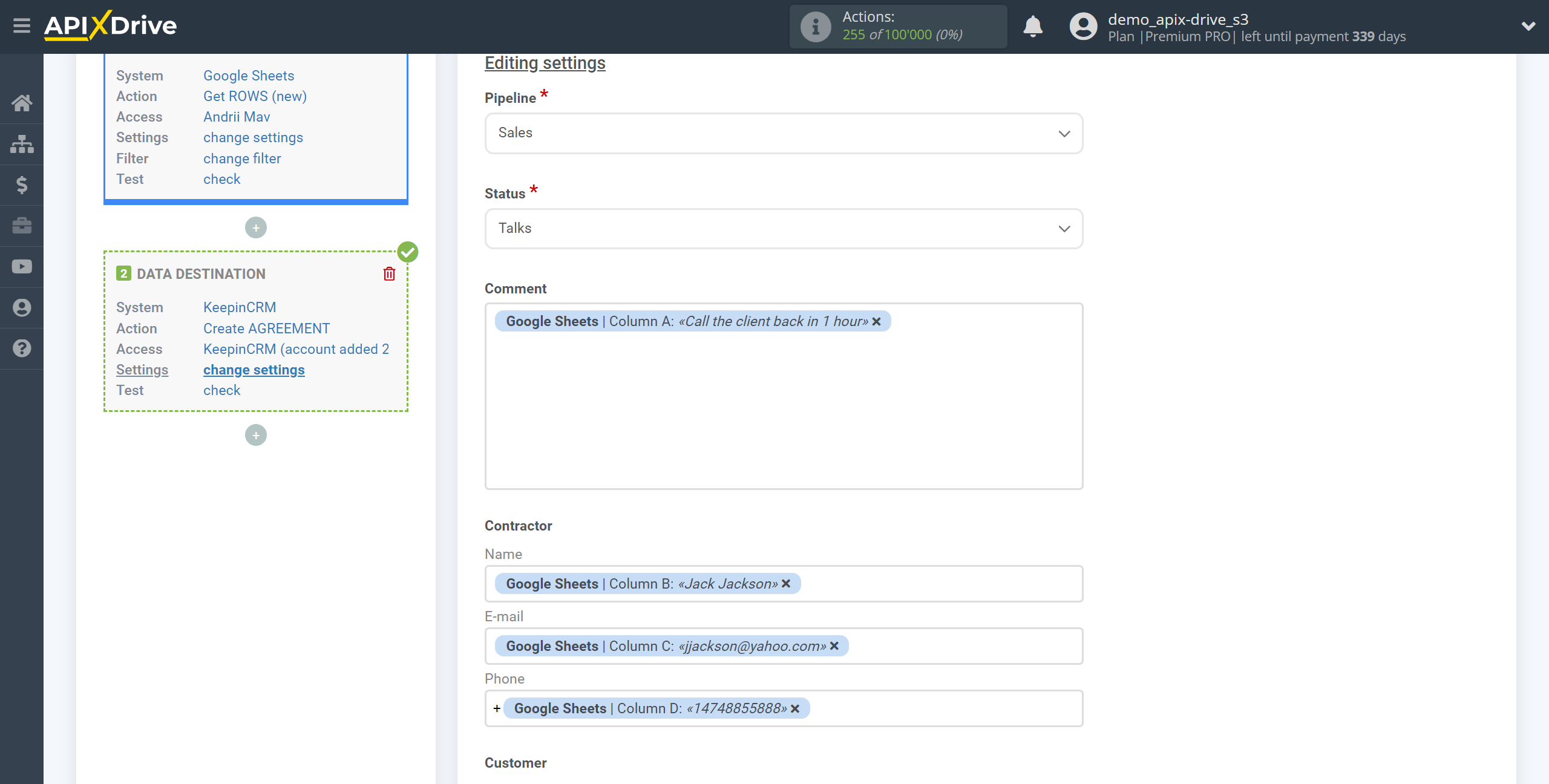The width and height of the screenshot is (1549, 784).
Task: Remove Column D tag from Phone
Action: click(x=795, y=708)
